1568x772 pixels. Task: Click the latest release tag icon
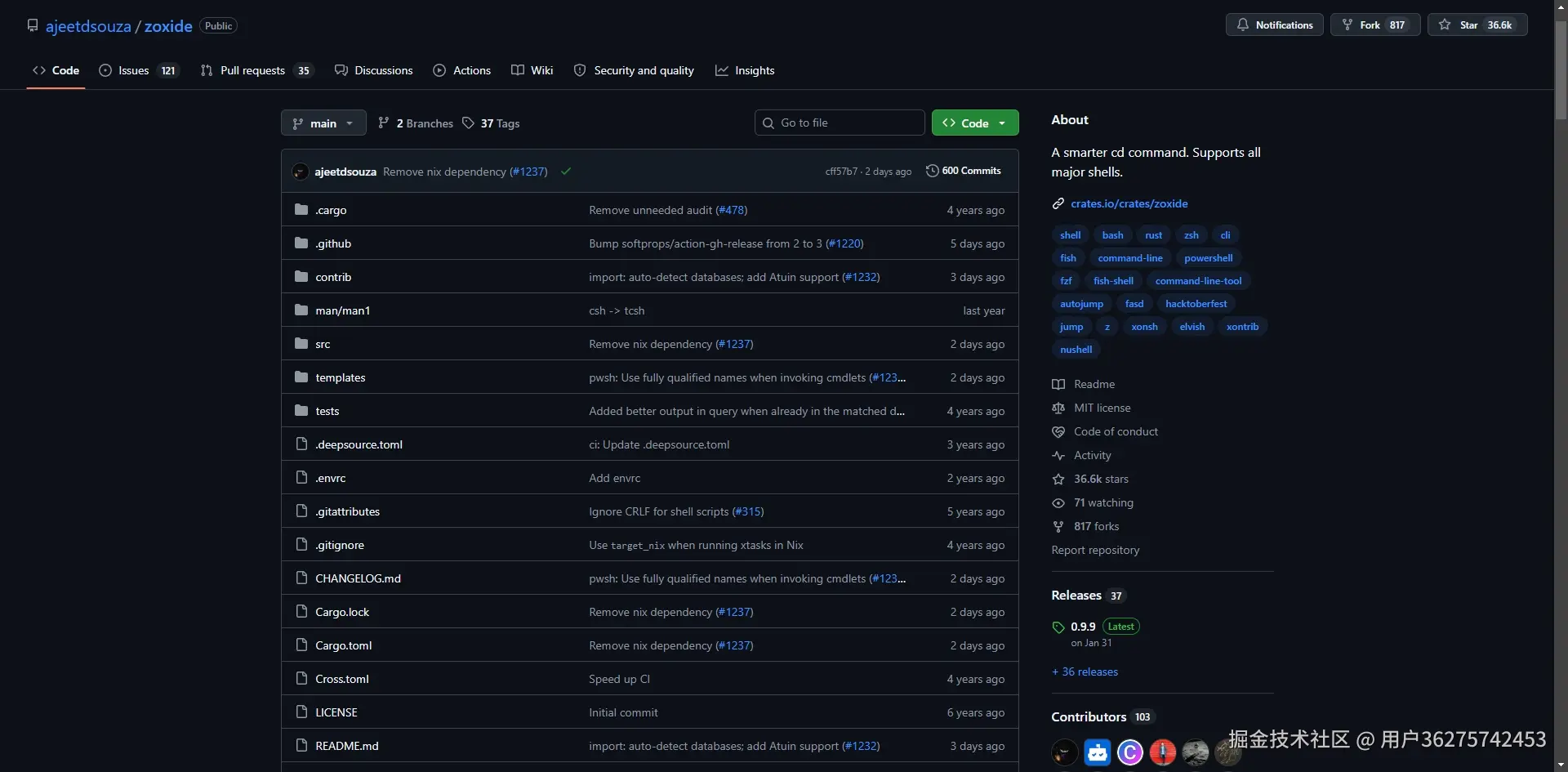[x=1058, y=627]
